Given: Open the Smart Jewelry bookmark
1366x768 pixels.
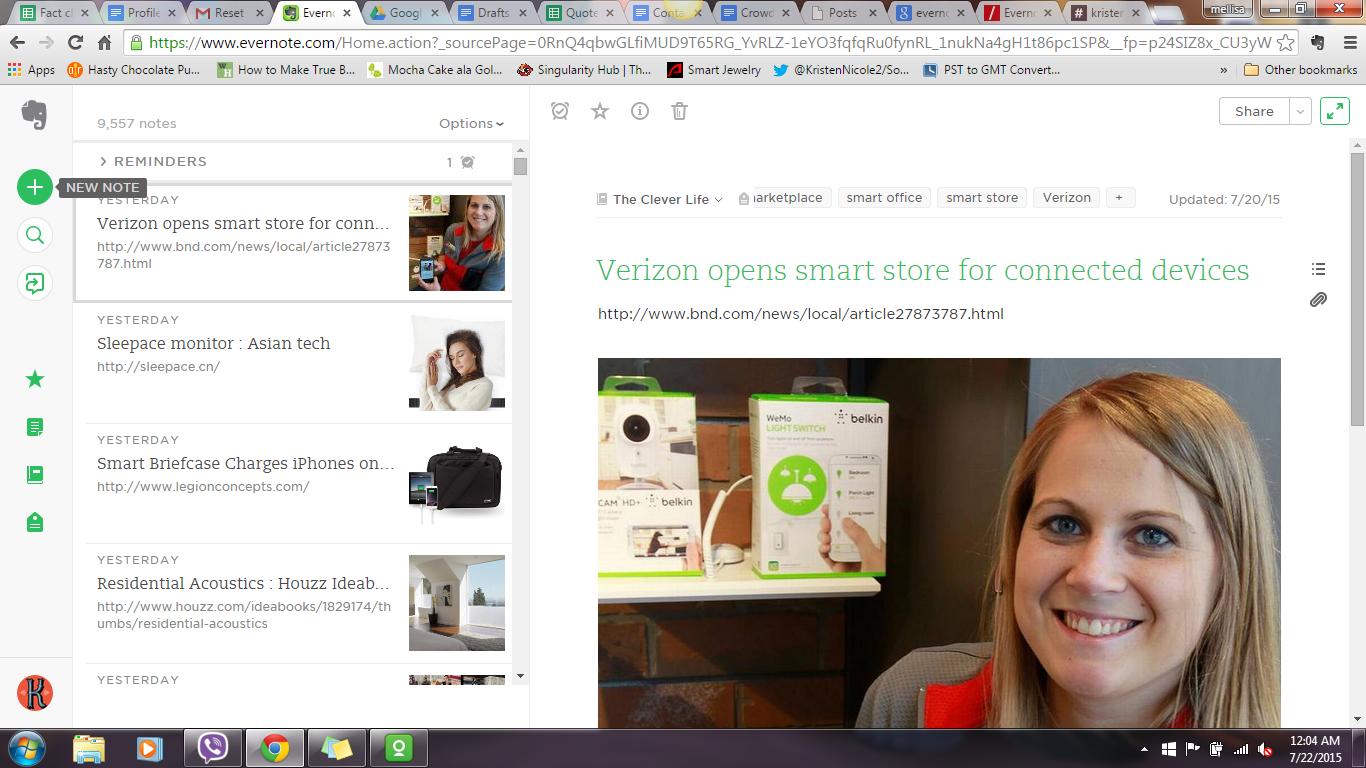Looking at the screenshot, I should tap(714, 70).
